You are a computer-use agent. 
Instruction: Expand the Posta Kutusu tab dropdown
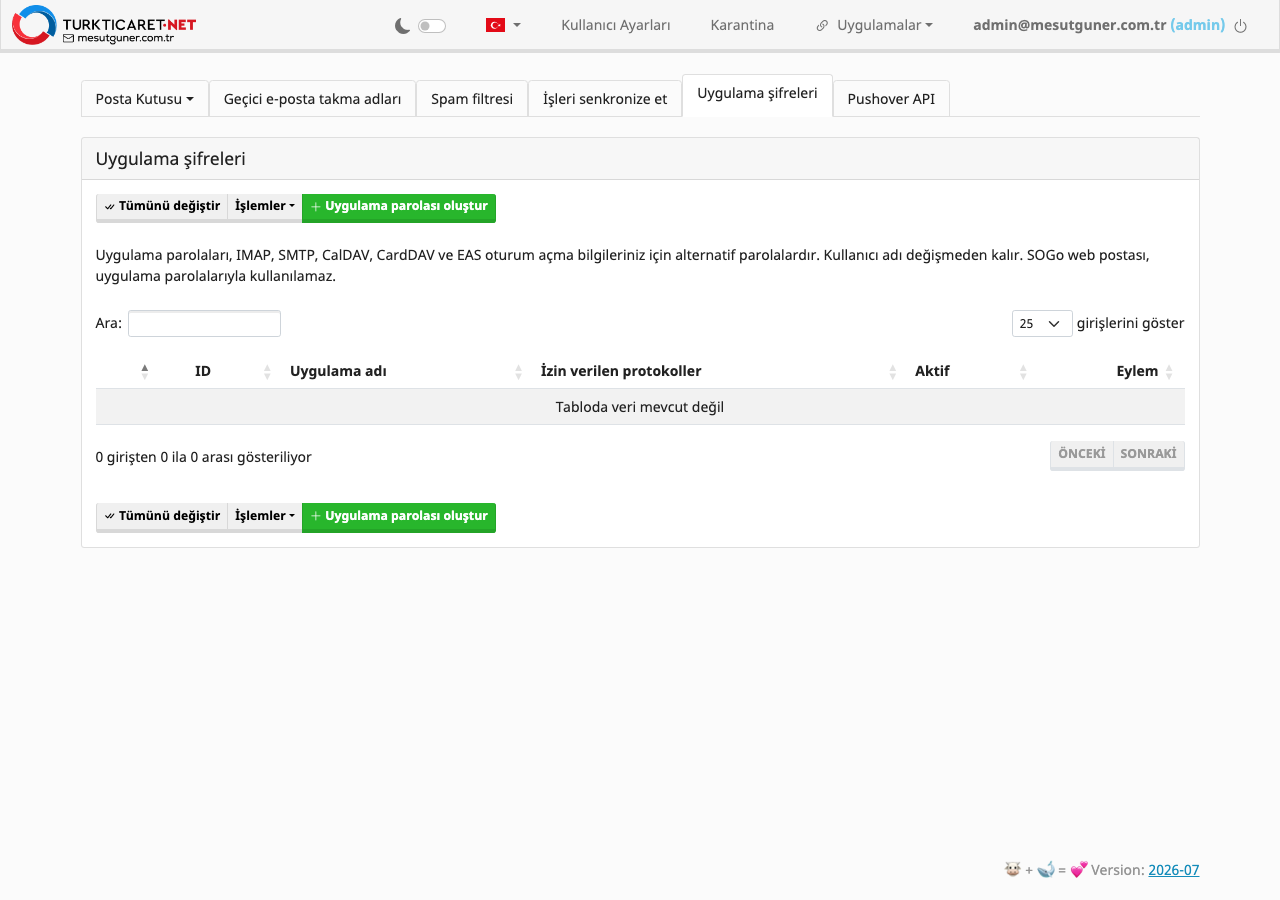coord(145,99)
